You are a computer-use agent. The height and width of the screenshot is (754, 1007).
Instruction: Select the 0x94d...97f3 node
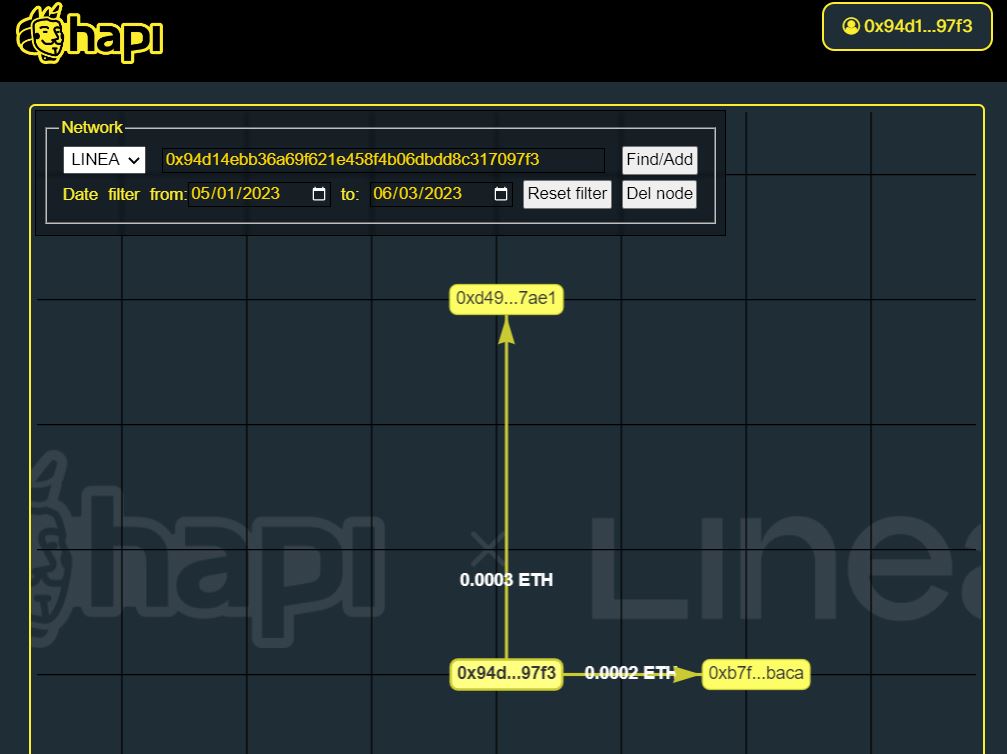(x=506, y=674)
